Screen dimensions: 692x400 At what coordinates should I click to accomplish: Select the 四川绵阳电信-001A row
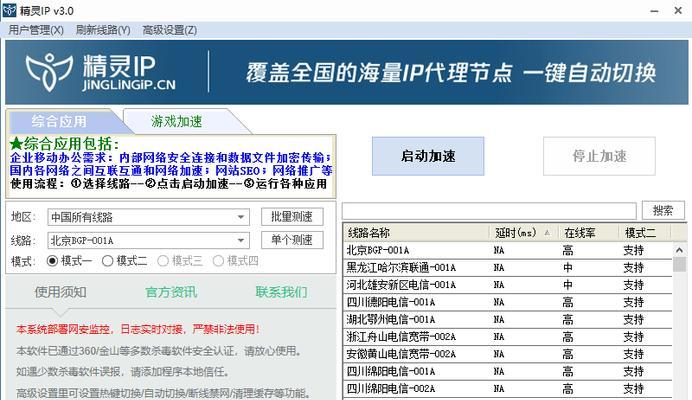[x=508, y=371]
